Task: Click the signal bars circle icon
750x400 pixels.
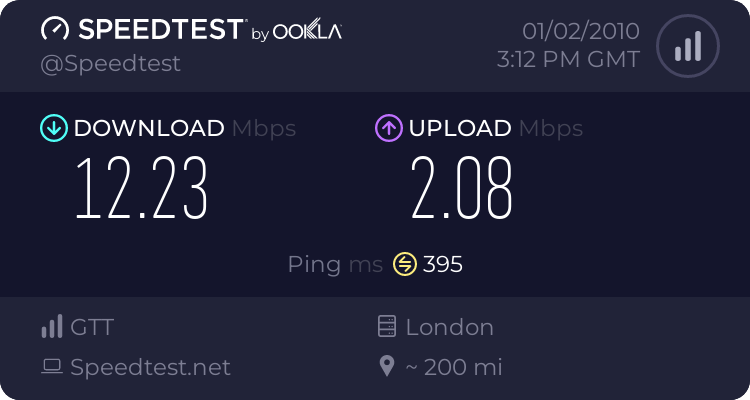Action: pos(686,46)
